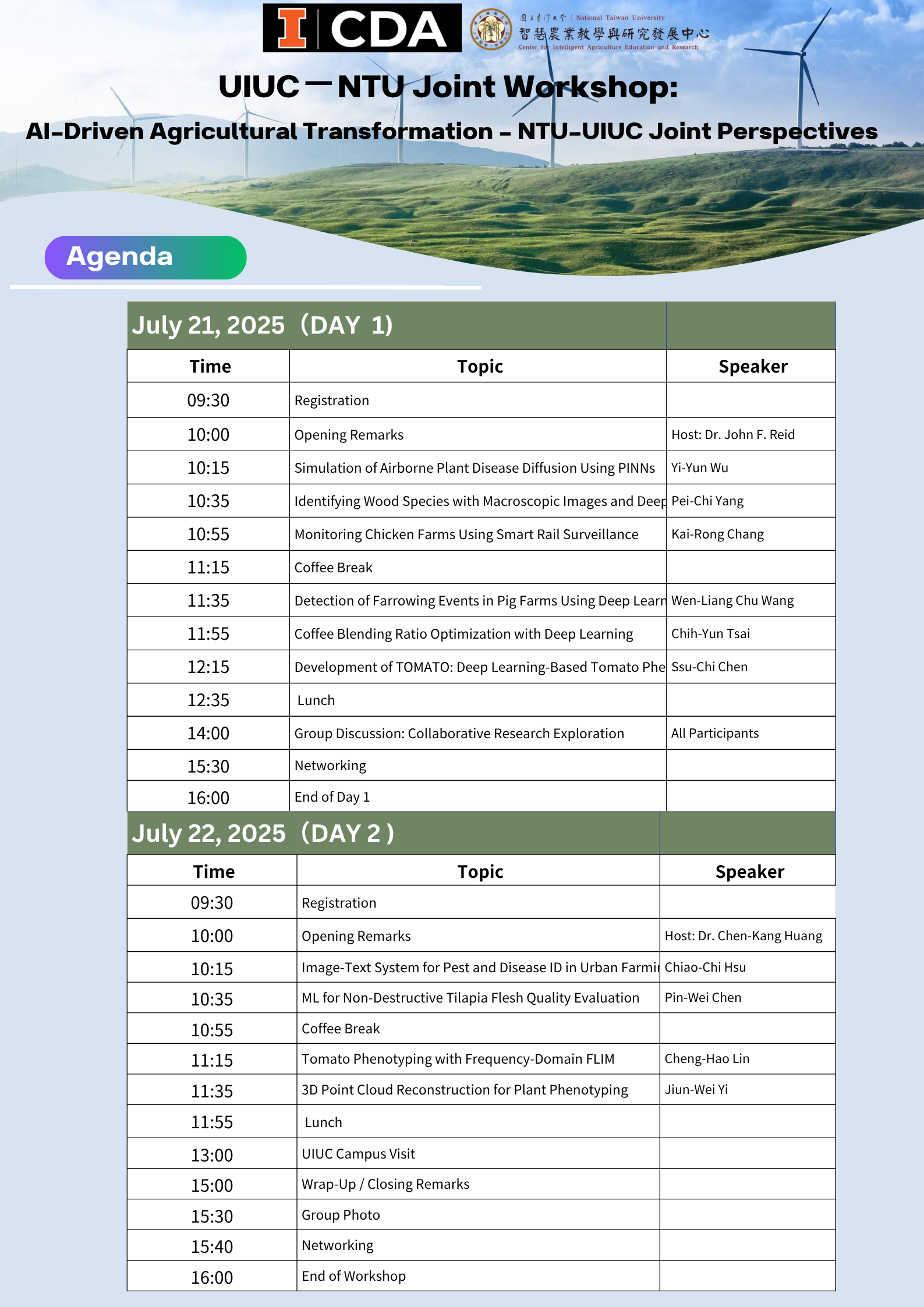
Task: Select 'Tomato Phenotyping with Frequency-Domain FLIM'
Action: point(458,1059)
